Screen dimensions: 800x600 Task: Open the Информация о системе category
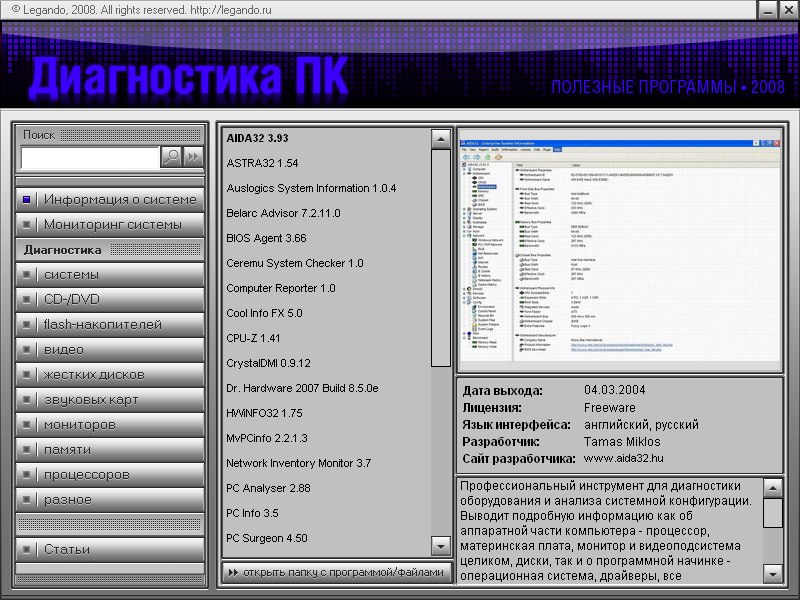(110, 199)
